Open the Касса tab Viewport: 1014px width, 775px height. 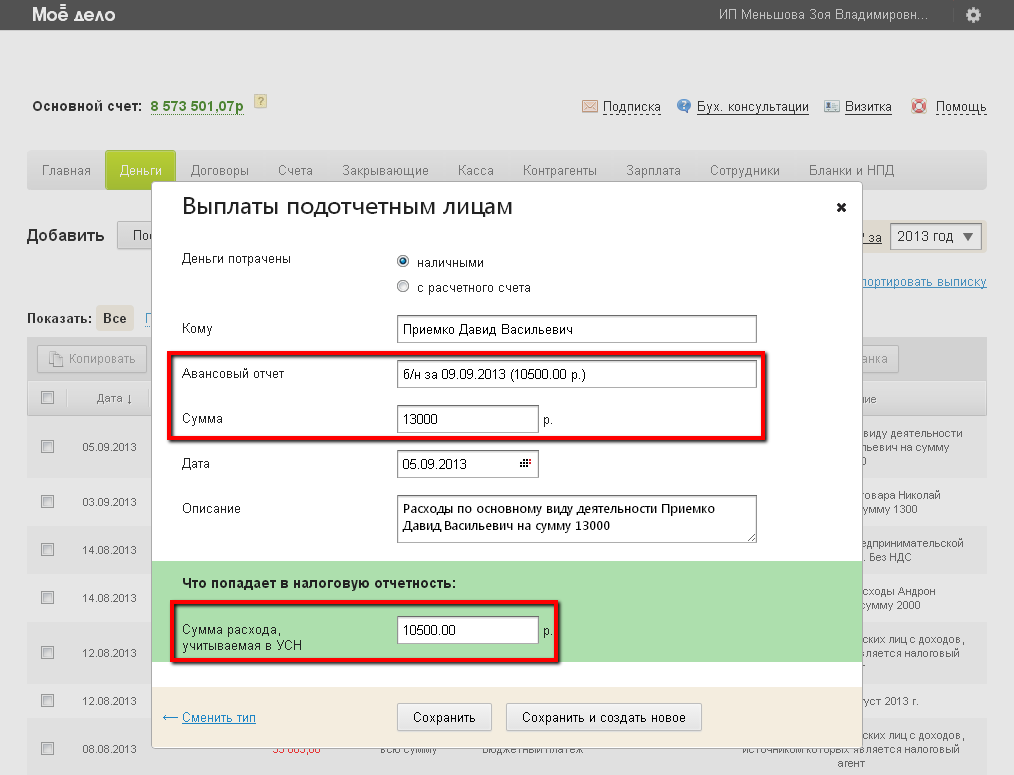tap(476, 170)
